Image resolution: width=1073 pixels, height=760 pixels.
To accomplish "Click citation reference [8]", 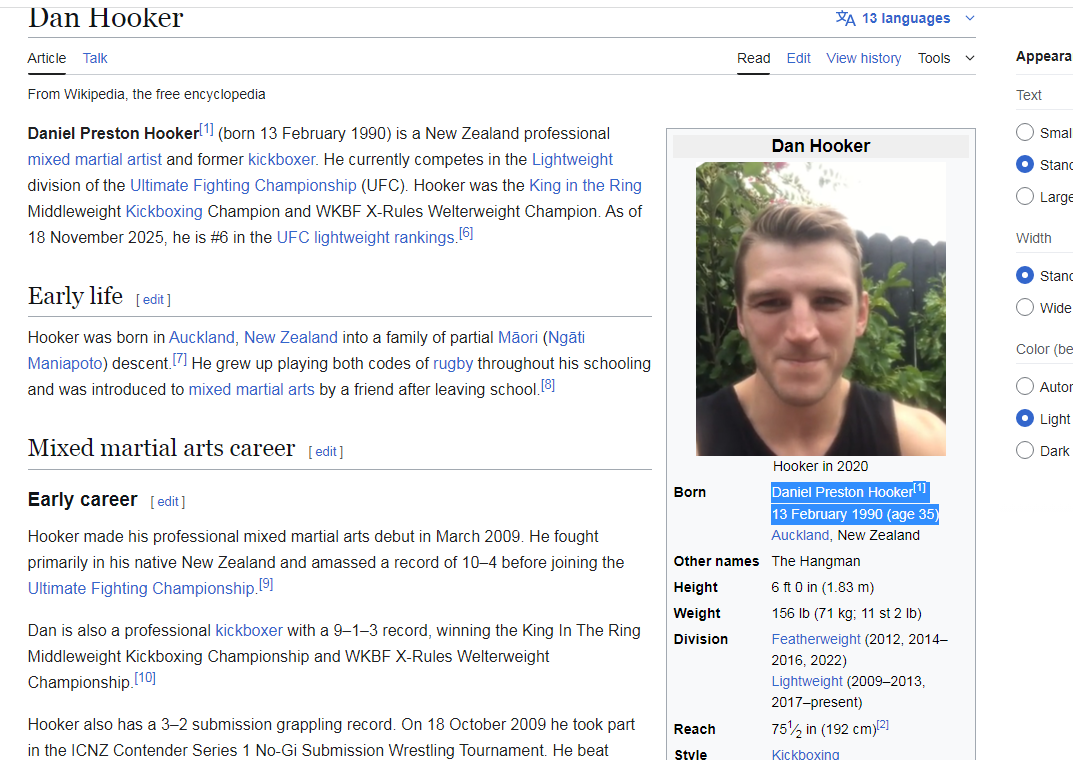I will 547,384.
